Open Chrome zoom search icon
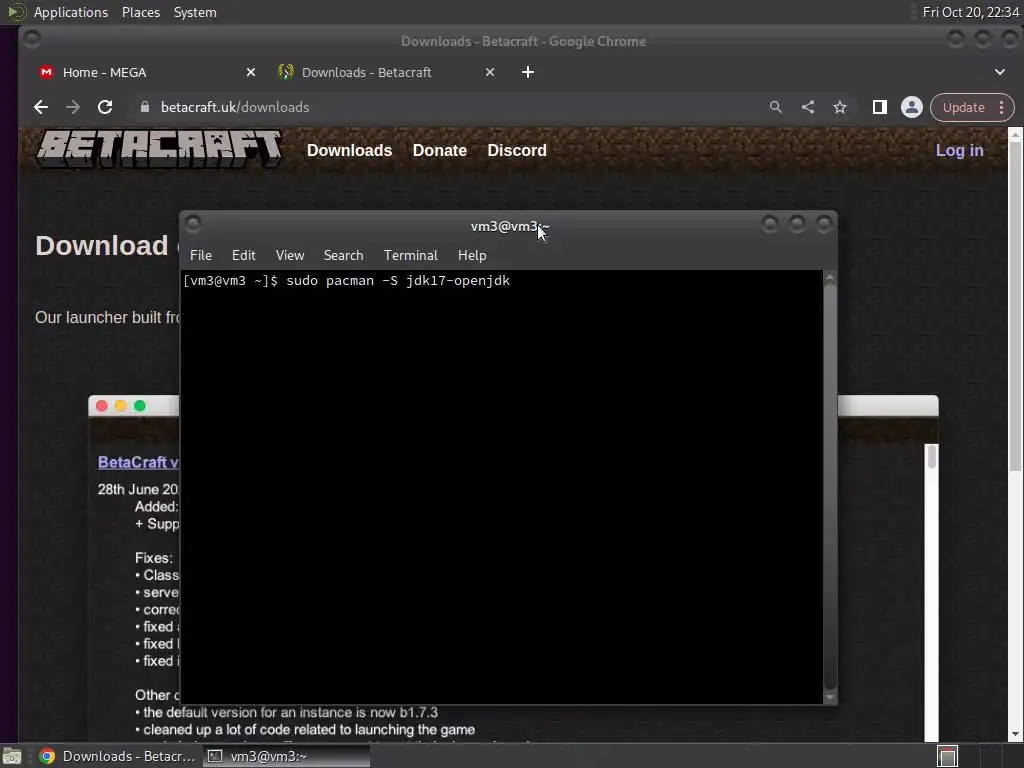Screen dimensions: 1024x768 pyautogui.click(x=775, y=107)
